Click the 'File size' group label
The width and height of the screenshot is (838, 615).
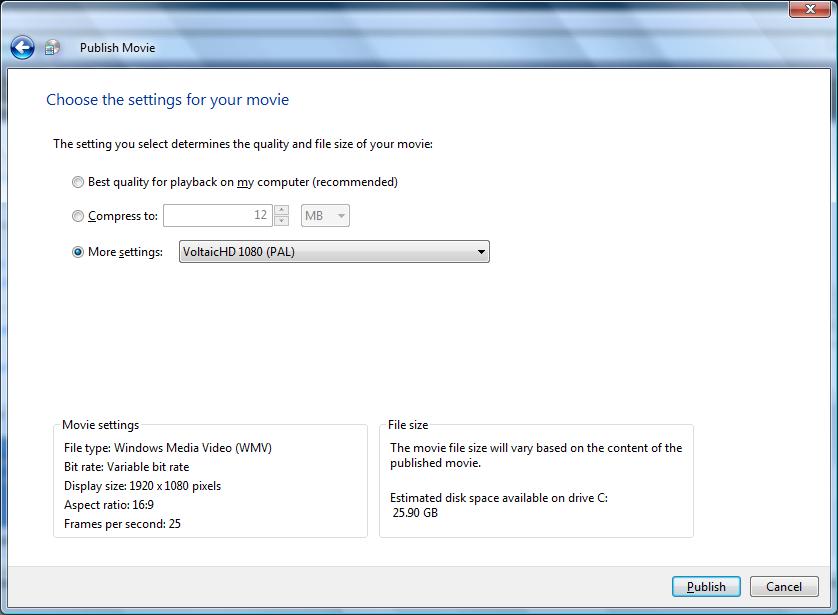(x=408, y=425)
